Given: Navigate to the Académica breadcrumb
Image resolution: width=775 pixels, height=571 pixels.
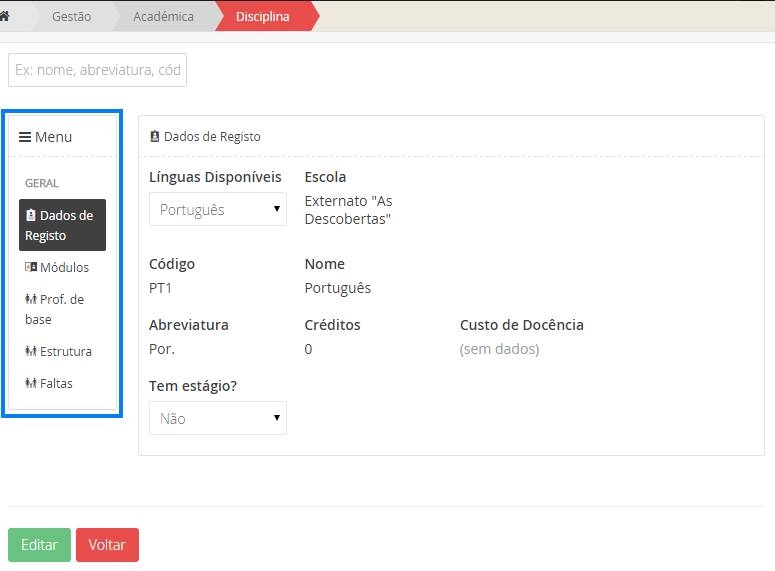Looking at the screenshot, I should coord(163,16).
